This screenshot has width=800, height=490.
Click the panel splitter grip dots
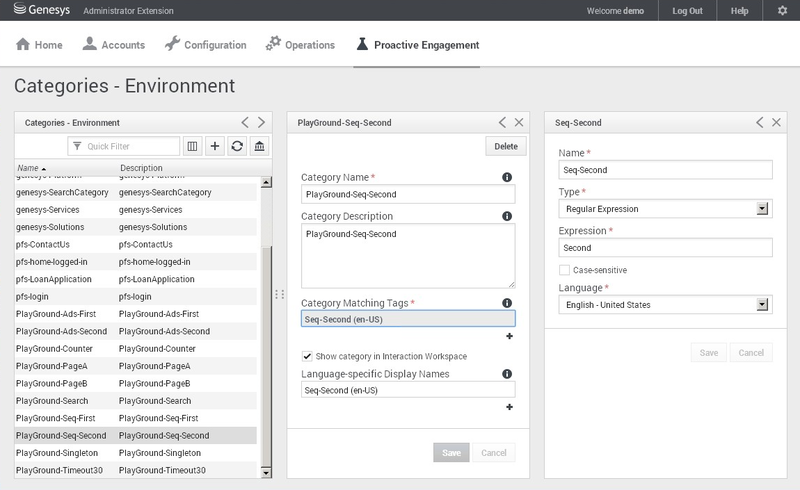(280, 295)
